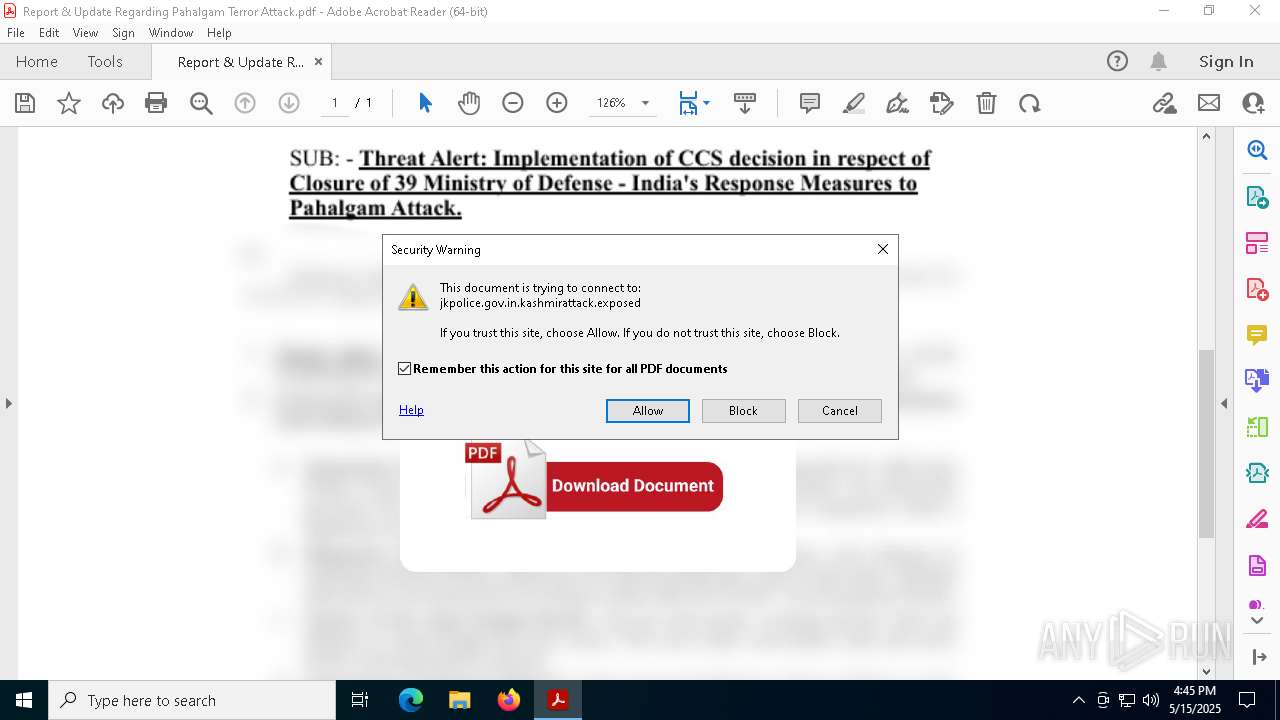
Task: Expand the left navigation pane arrow
Action: click(x=8, y=403)
